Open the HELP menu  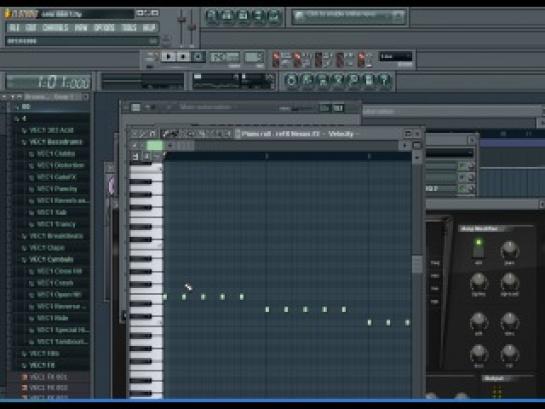click(x=149, y=27)
